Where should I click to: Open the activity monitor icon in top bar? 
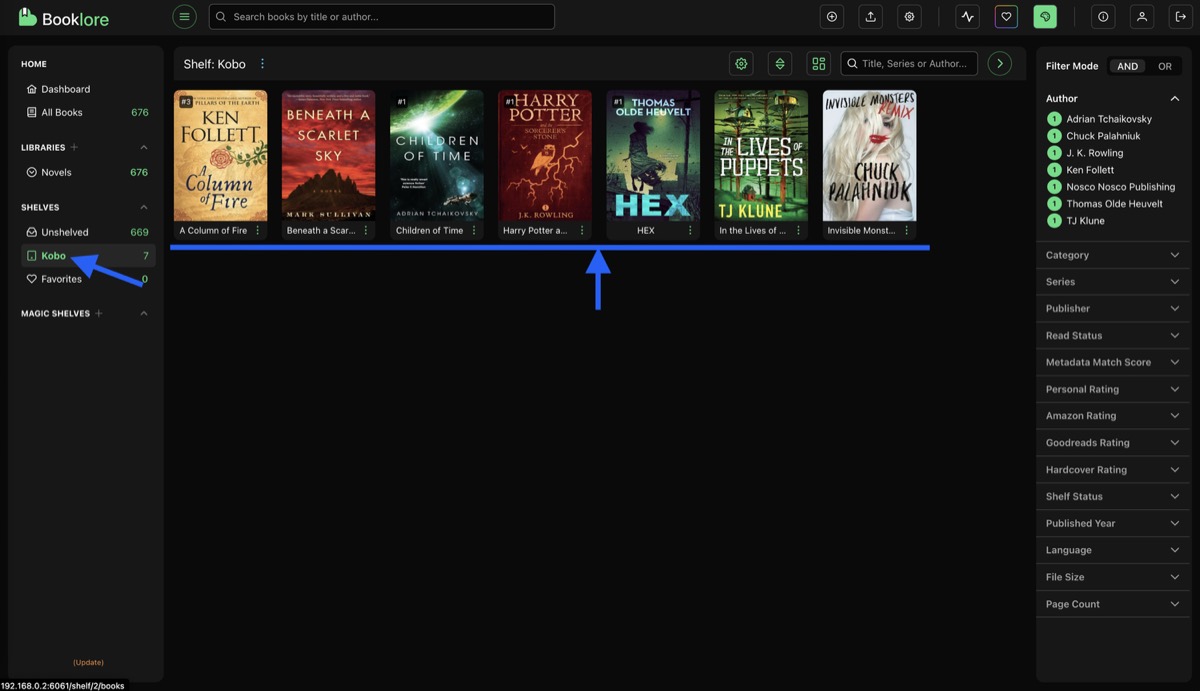tap(967, 16)
